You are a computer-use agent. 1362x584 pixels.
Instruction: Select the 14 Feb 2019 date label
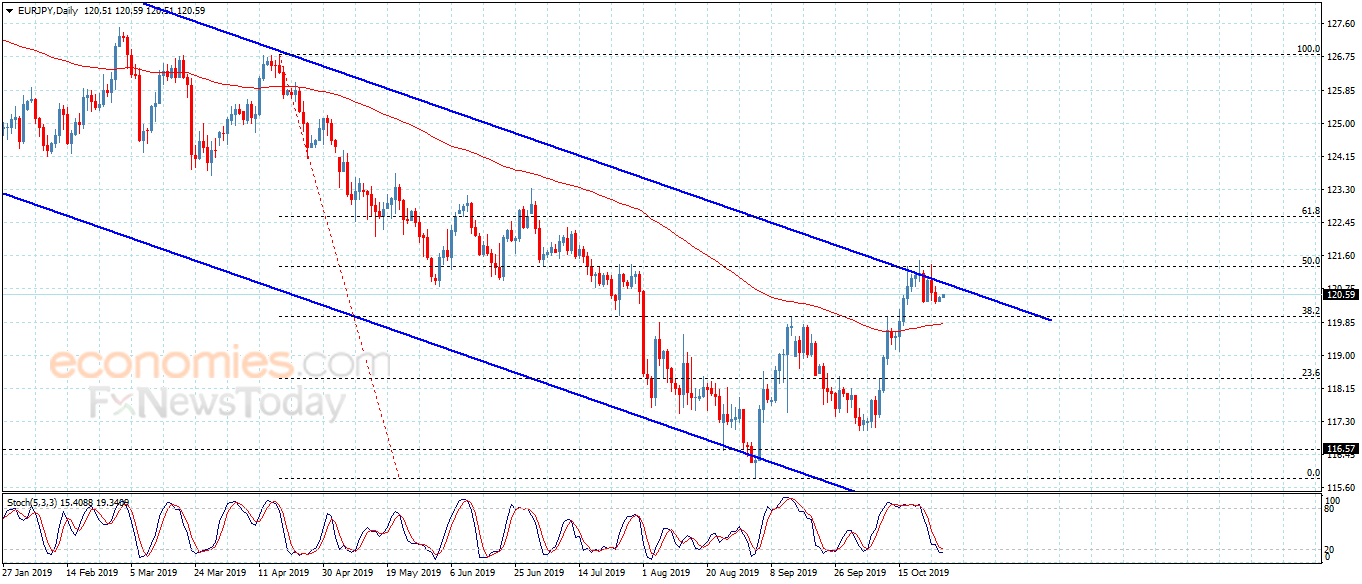point(91,574)
